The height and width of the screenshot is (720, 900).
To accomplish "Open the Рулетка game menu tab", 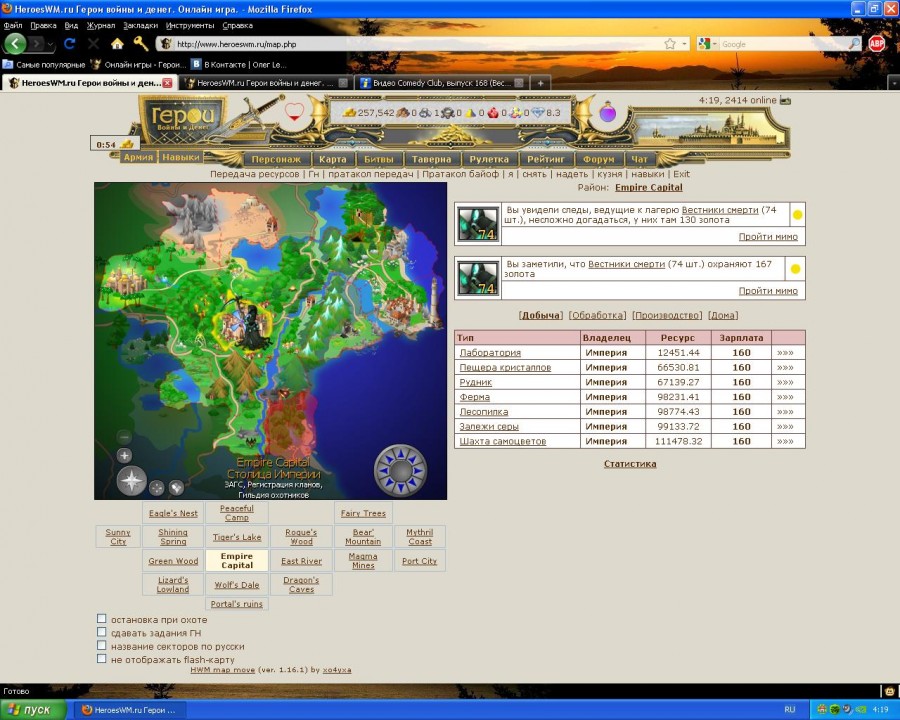I will [489, 159].
